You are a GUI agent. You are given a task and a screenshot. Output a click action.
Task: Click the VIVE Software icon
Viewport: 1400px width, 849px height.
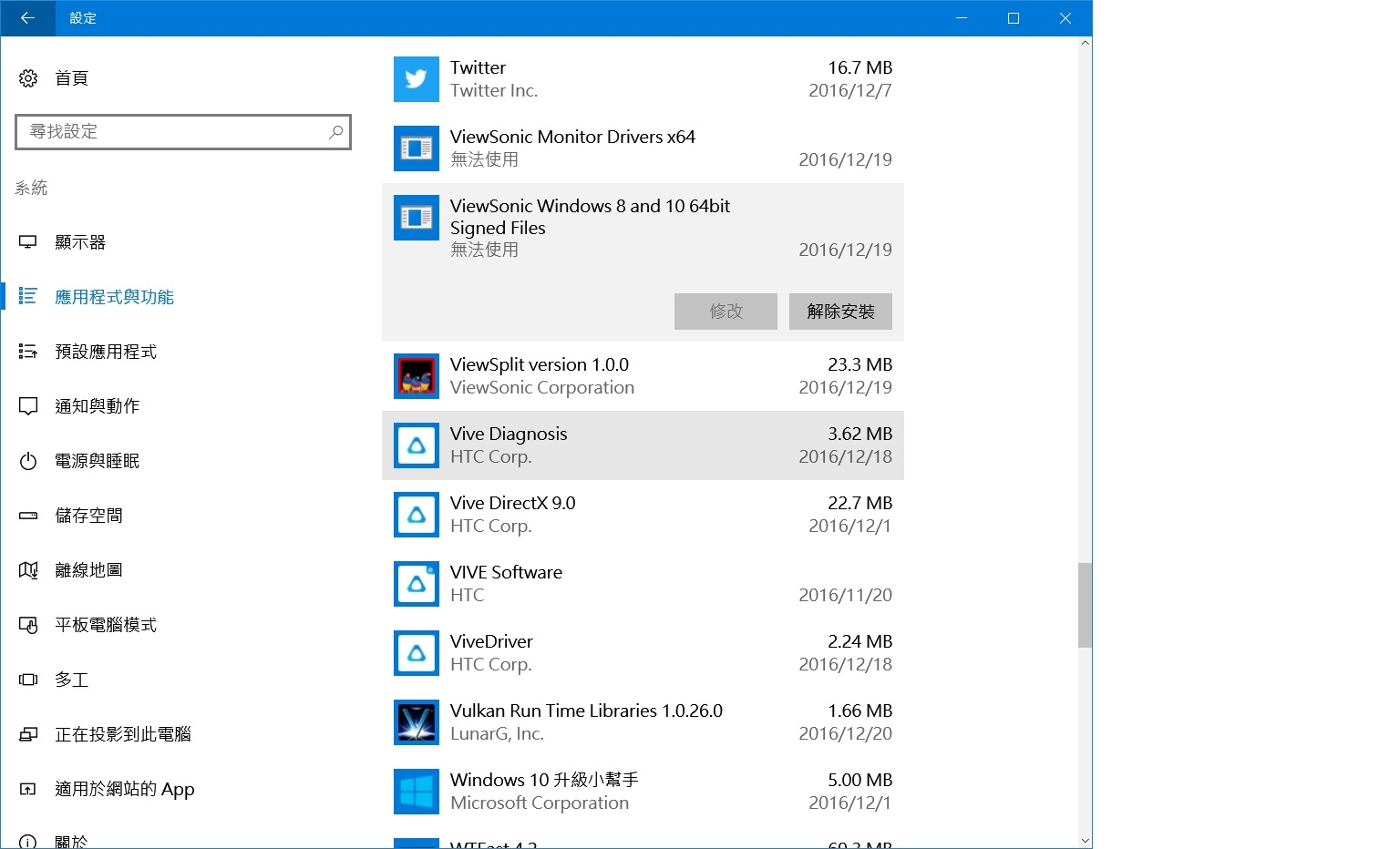coord(417,584)
